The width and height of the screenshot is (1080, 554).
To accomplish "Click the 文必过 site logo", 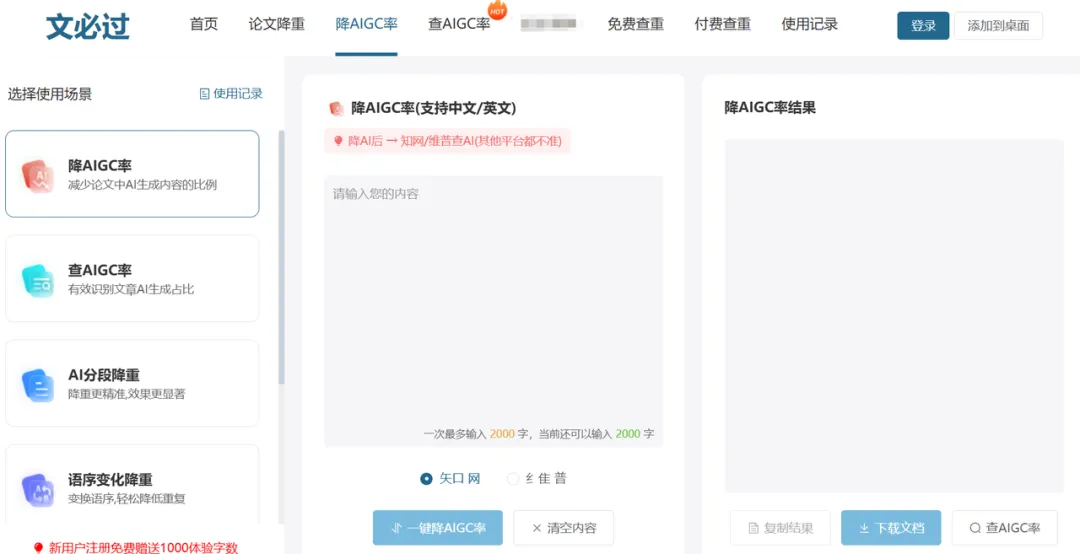I will 87,26.
